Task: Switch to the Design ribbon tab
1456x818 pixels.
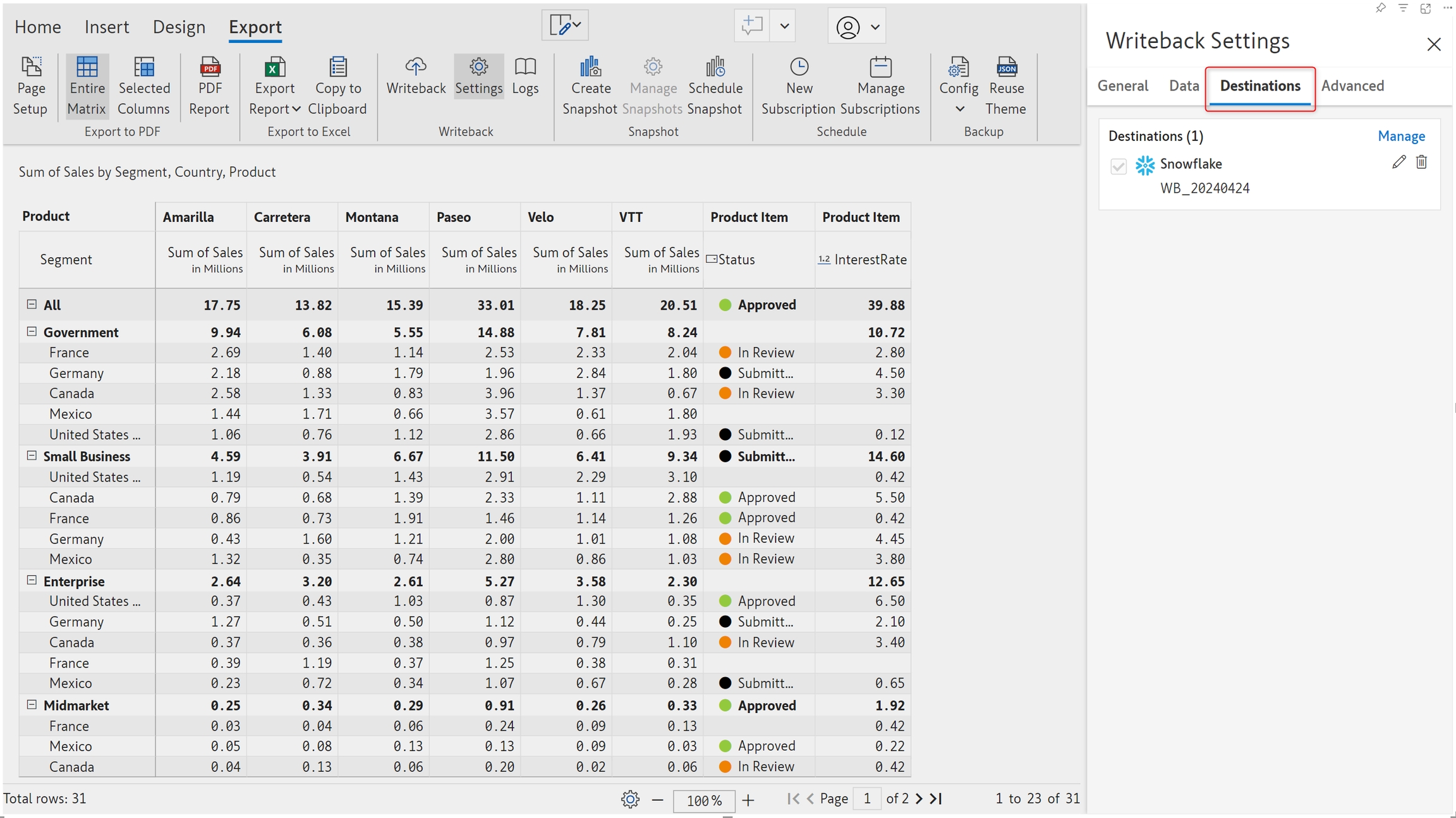Action: 179,27
